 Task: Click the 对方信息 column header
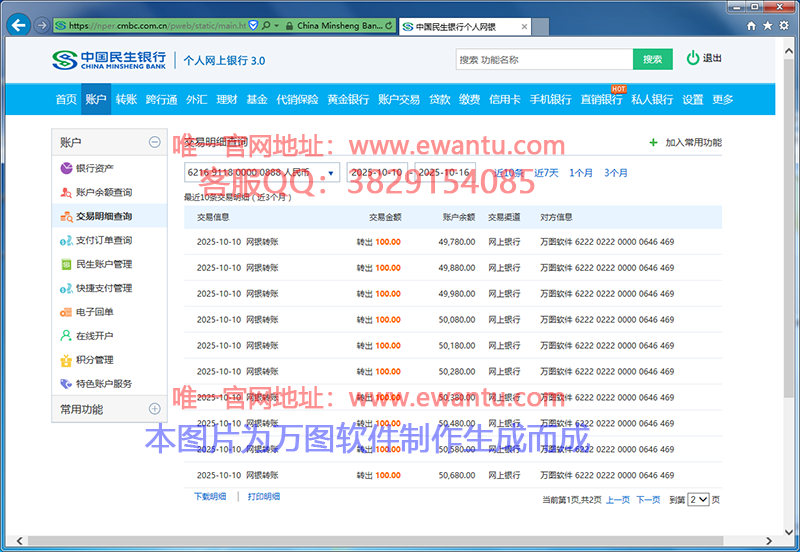556,217
